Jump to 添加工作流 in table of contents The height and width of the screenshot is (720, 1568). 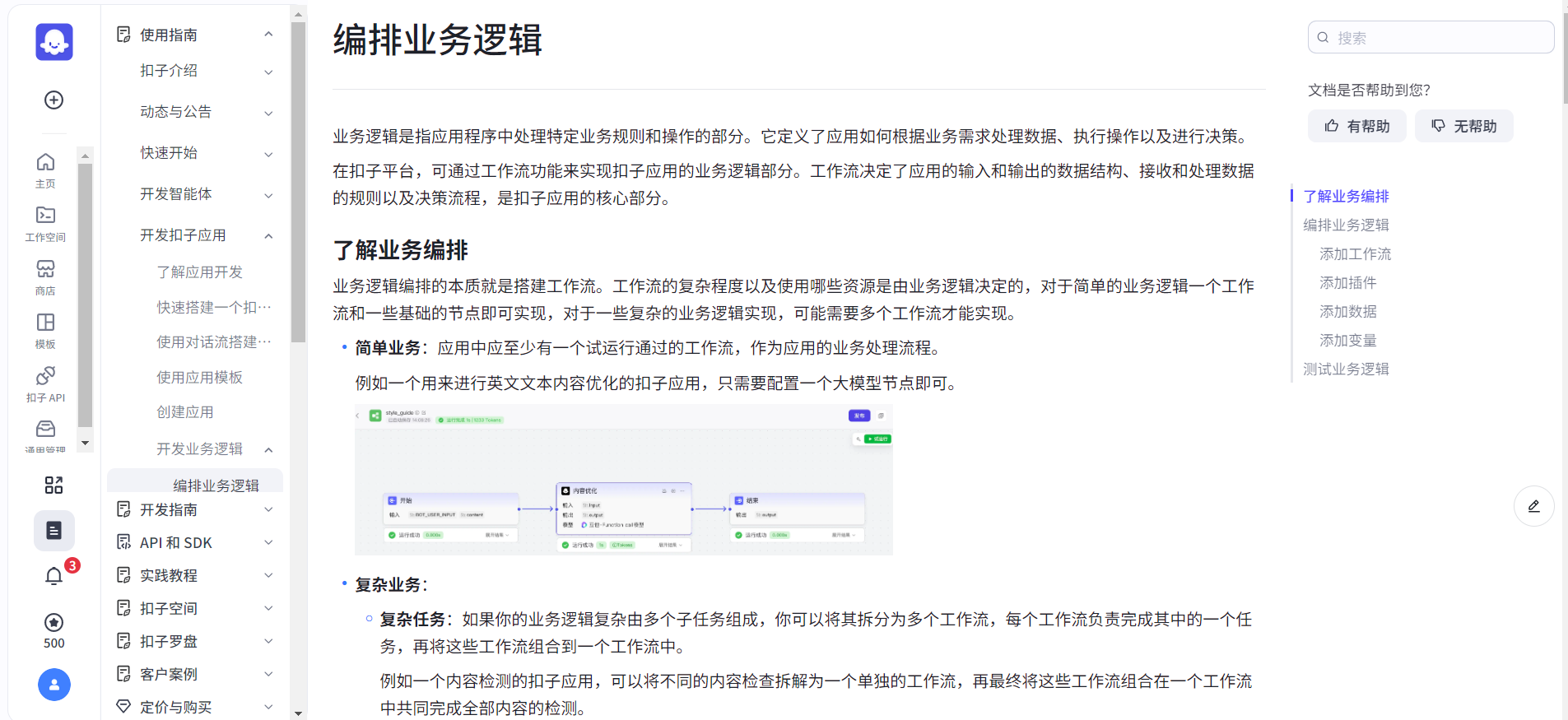pos(1355,254)
